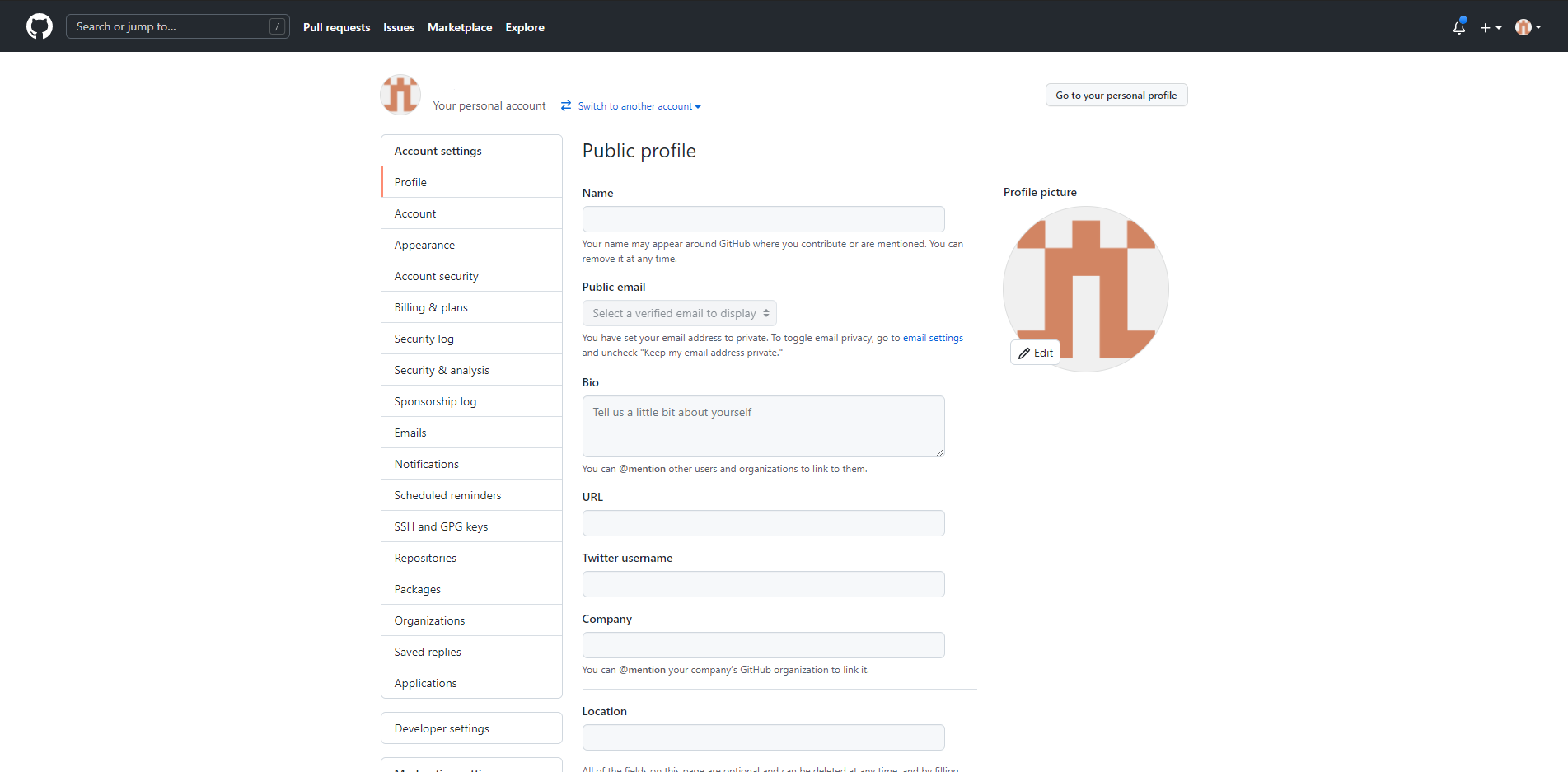1568x772 pixels.
Task: Click the Twitter username input field
Action: point(763,584)
